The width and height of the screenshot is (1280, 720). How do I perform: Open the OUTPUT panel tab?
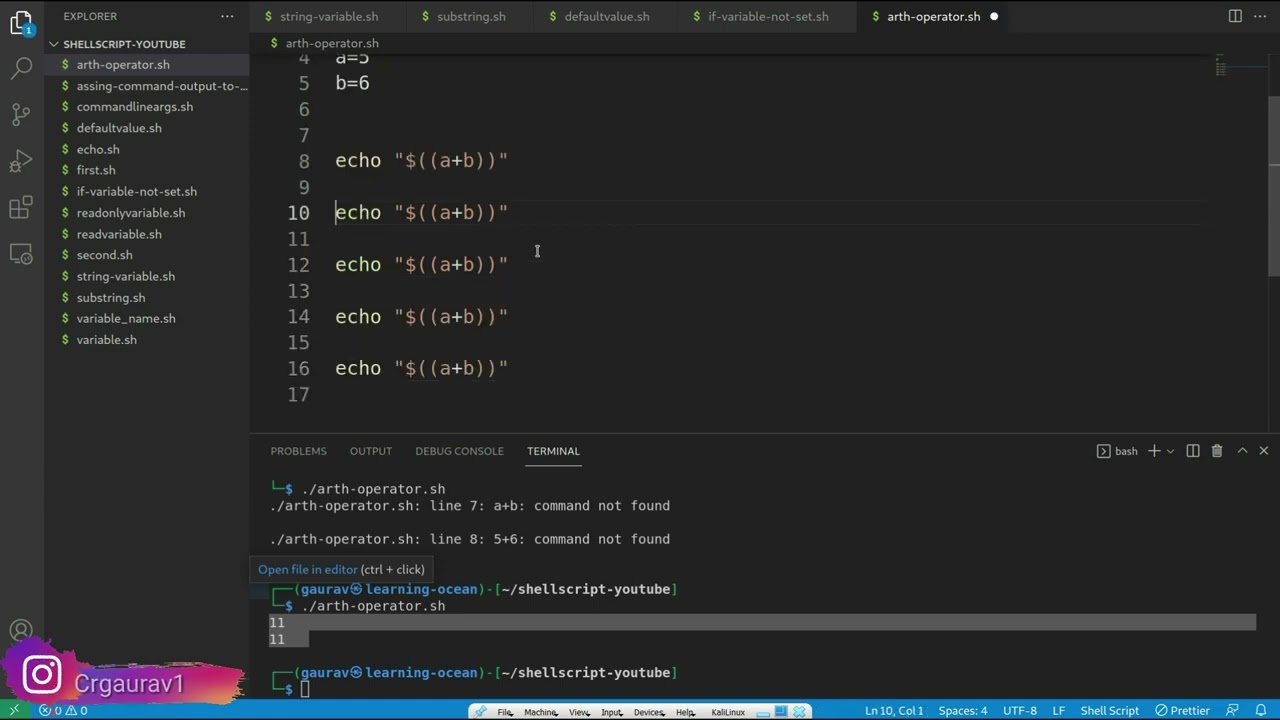click(x=371, y=451)
